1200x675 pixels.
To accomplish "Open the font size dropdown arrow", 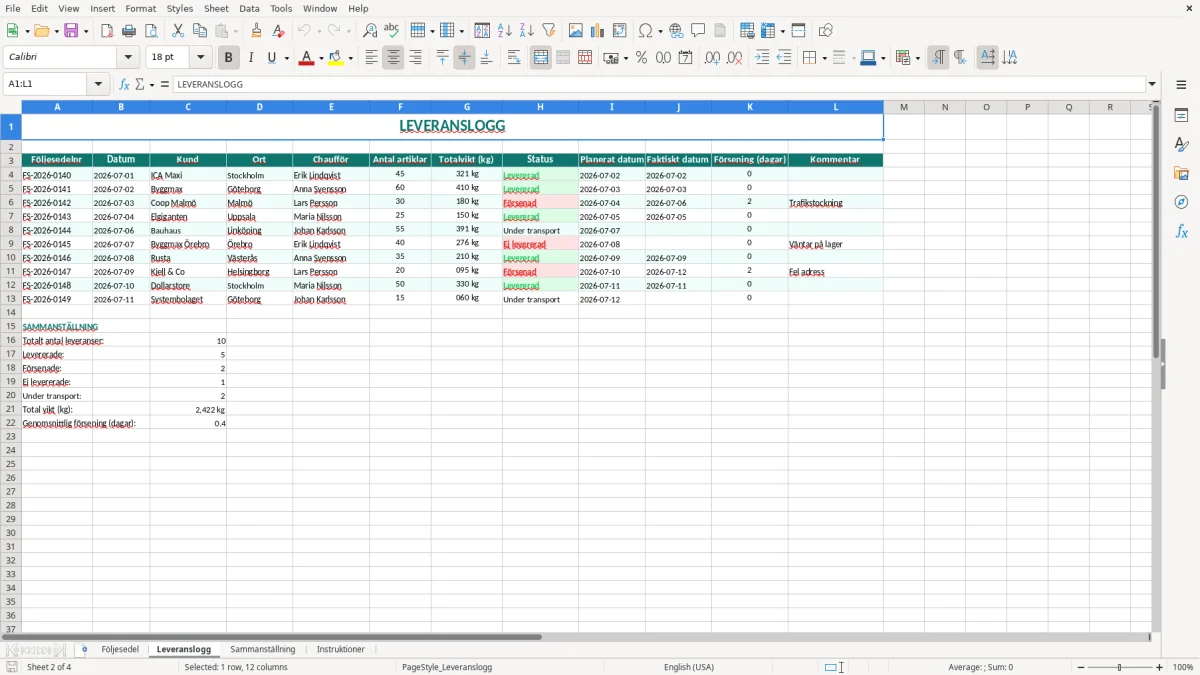I will [200, 58].
